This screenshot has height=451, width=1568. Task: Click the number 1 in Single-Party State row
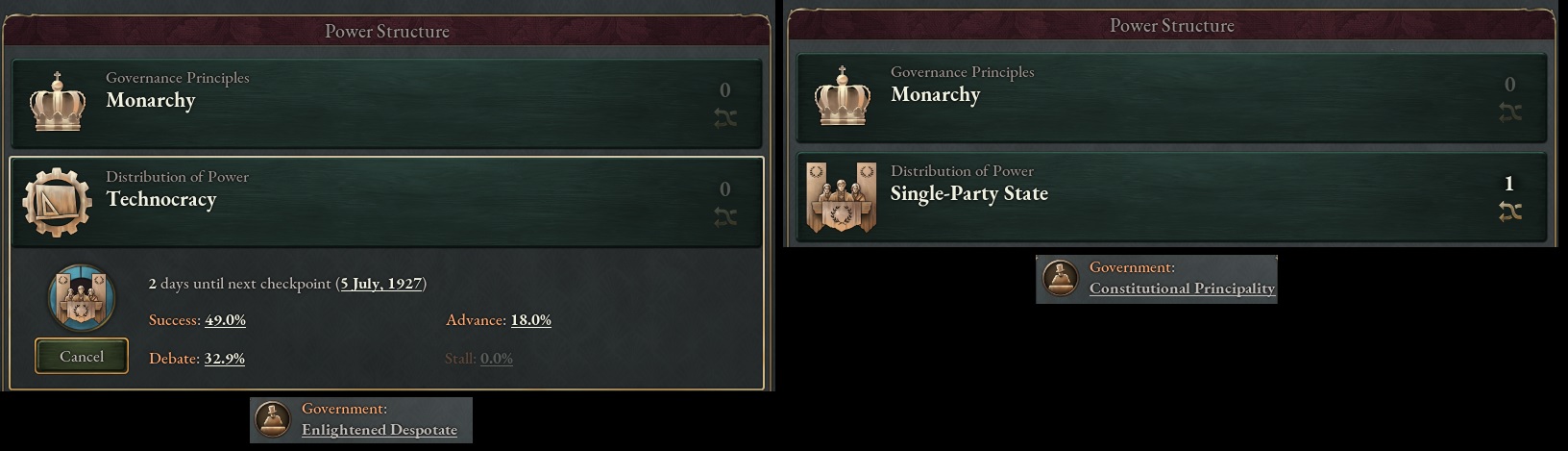click(1509, 184)
